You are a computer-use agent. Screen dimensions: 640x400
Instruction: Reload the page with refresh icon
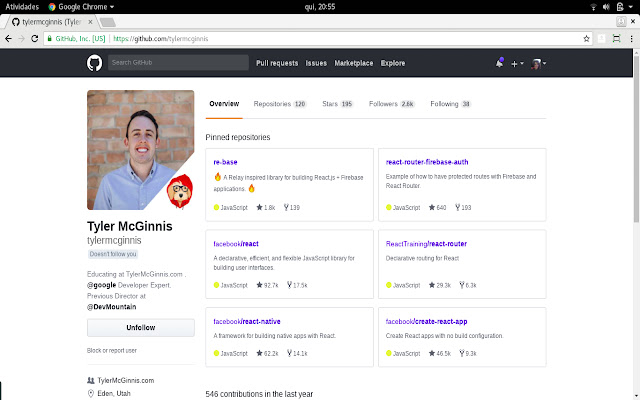[35, 38]
